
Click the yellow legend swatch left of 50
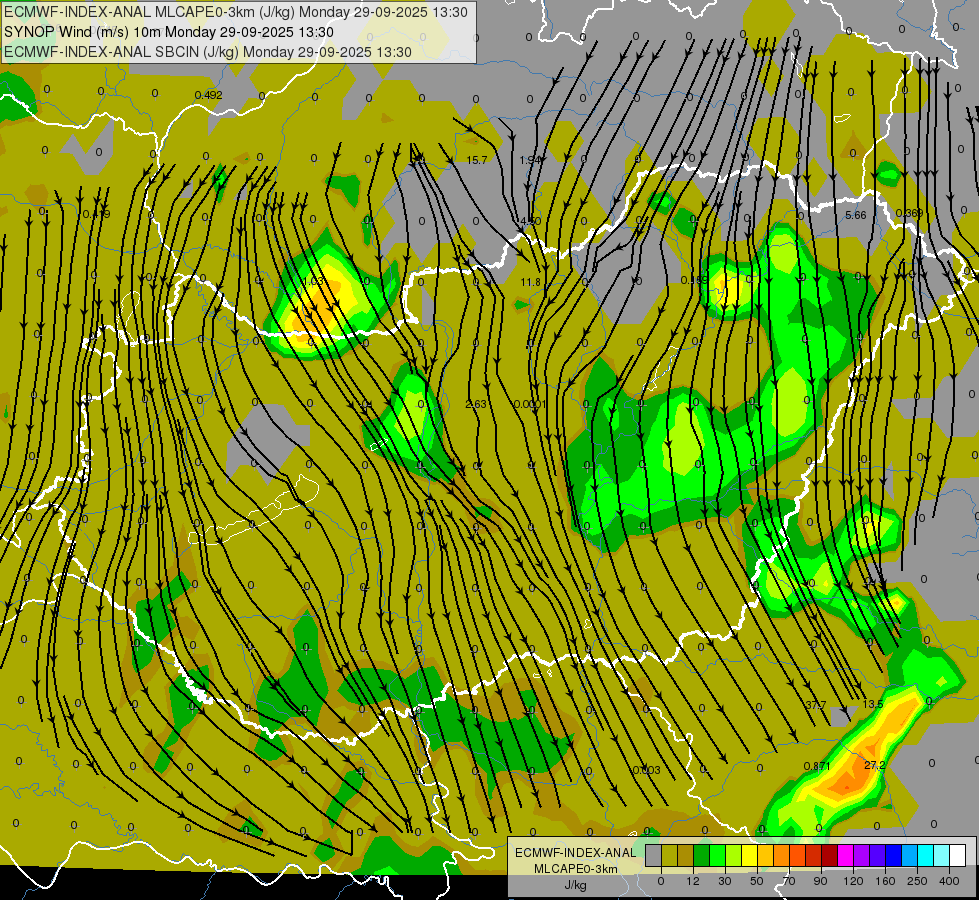pos(749,855)
